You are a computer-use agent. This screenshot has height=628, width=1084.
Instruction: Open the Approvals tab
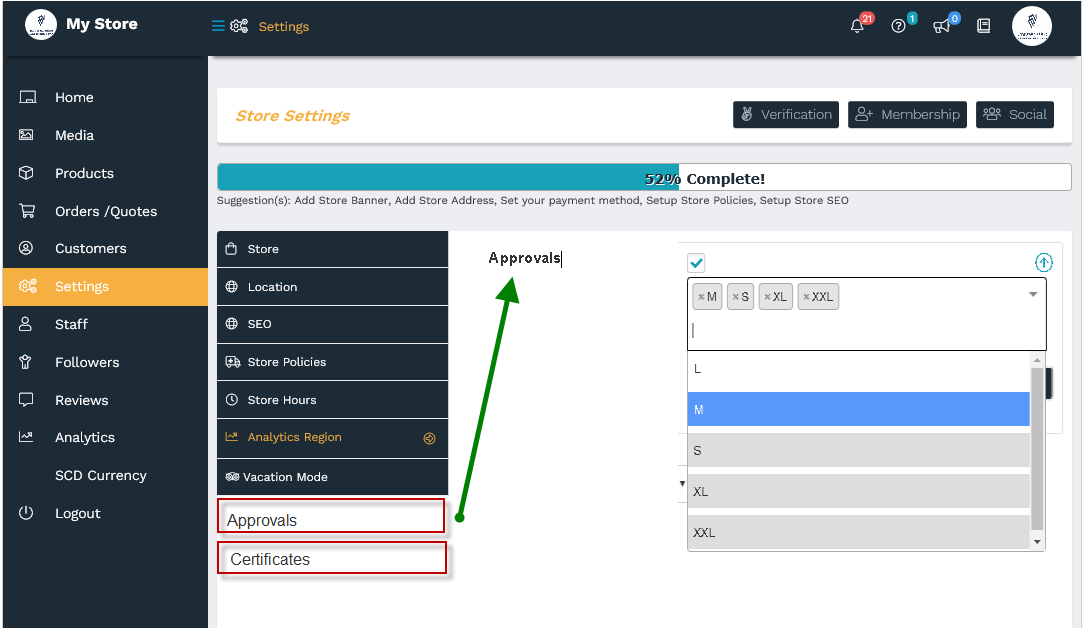[x=331, y=516]
